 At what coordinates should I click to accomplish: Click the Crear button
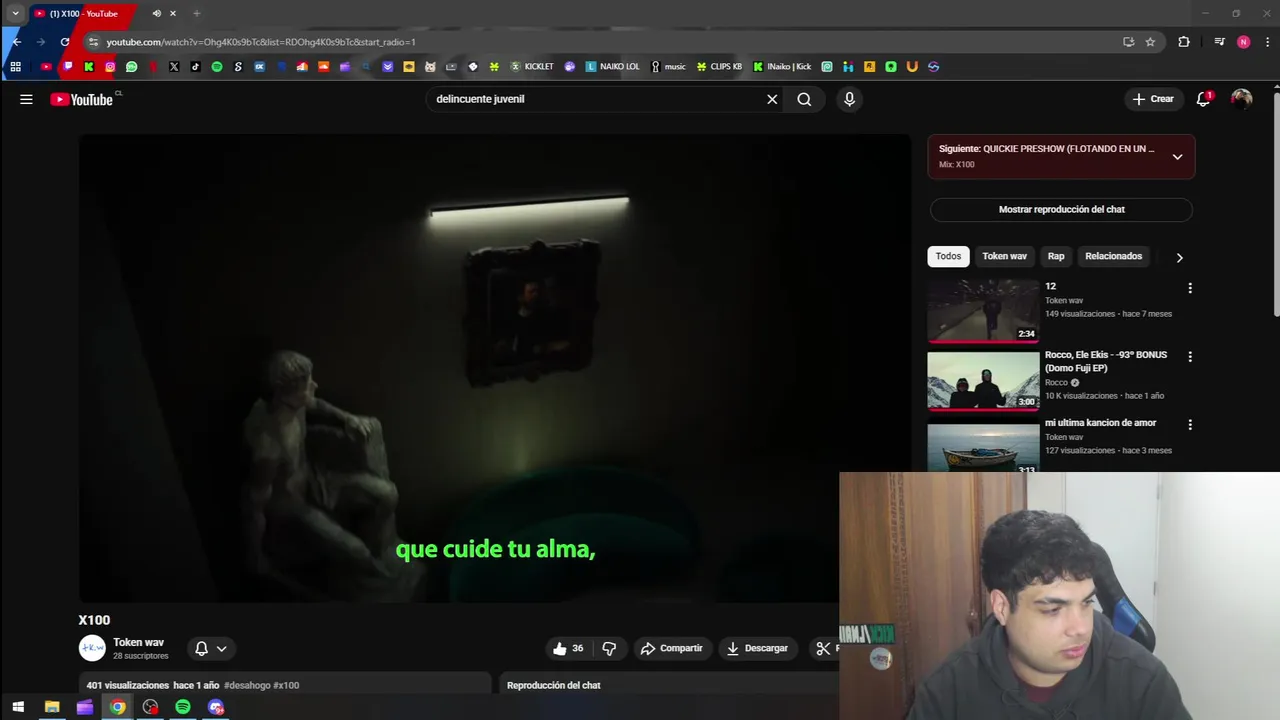pos(1153,99)
